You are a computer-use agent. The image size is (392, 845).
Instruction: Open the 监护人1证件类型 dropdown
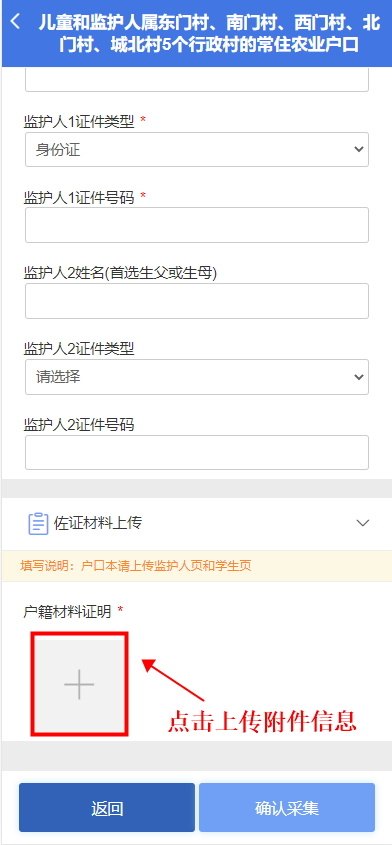pyautogui.click(x=197, y=149)
